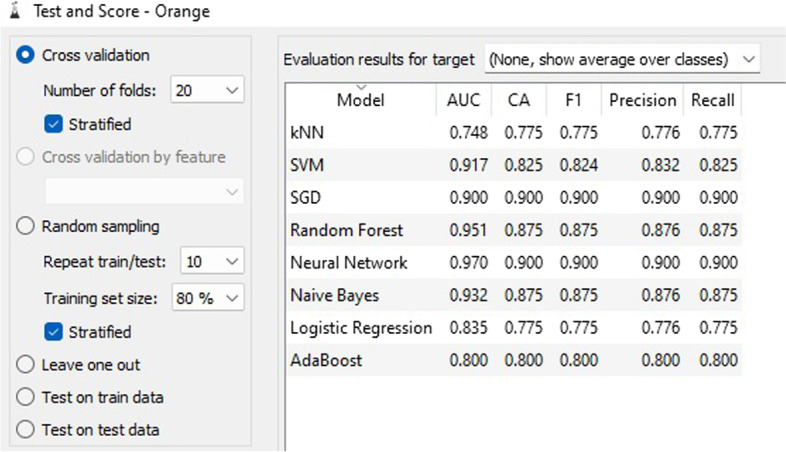
Task: Choose the Random sampling option
Action: click(x=25, y=227)
